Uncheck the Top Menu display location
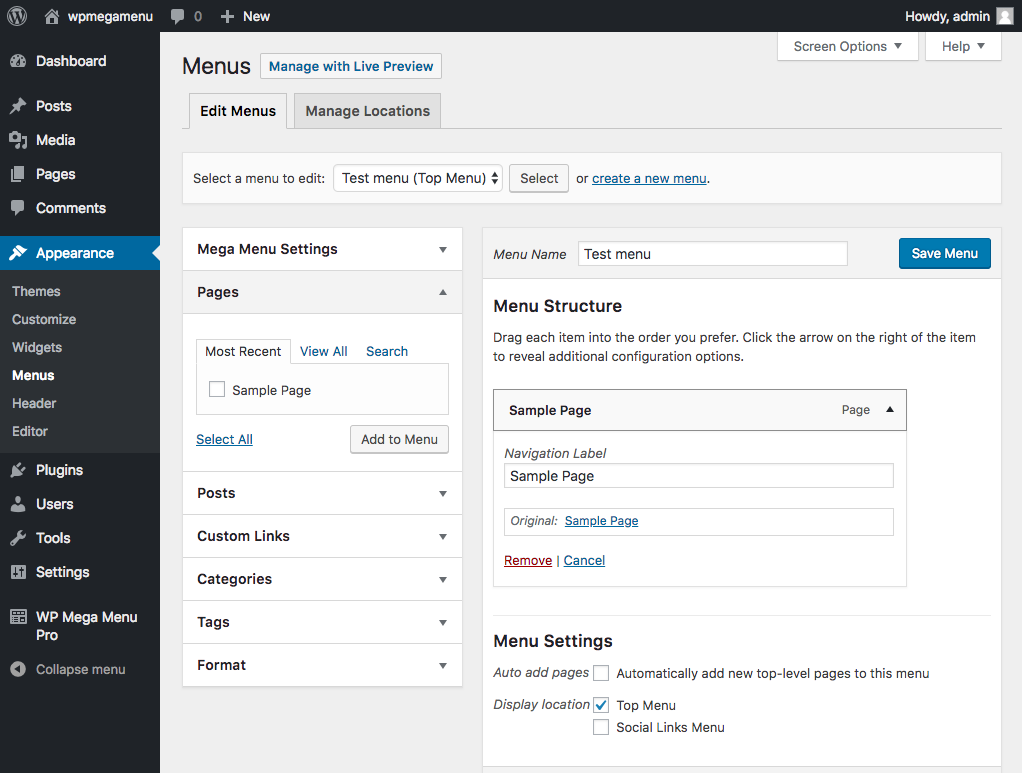 [601, 705]
